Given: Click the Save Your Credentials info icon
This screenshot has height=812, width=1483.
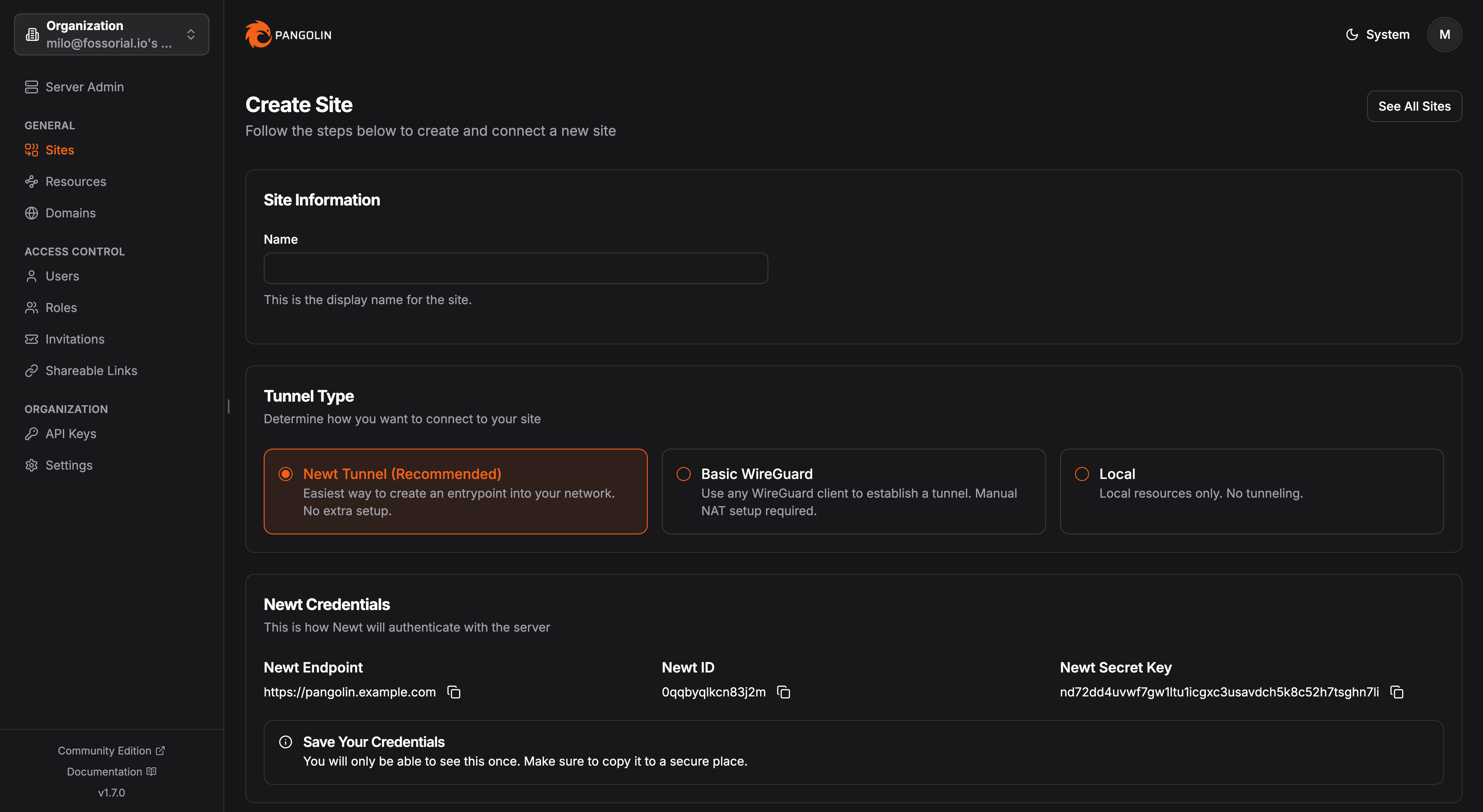Looking at the screenshot, I should point(286,742).
